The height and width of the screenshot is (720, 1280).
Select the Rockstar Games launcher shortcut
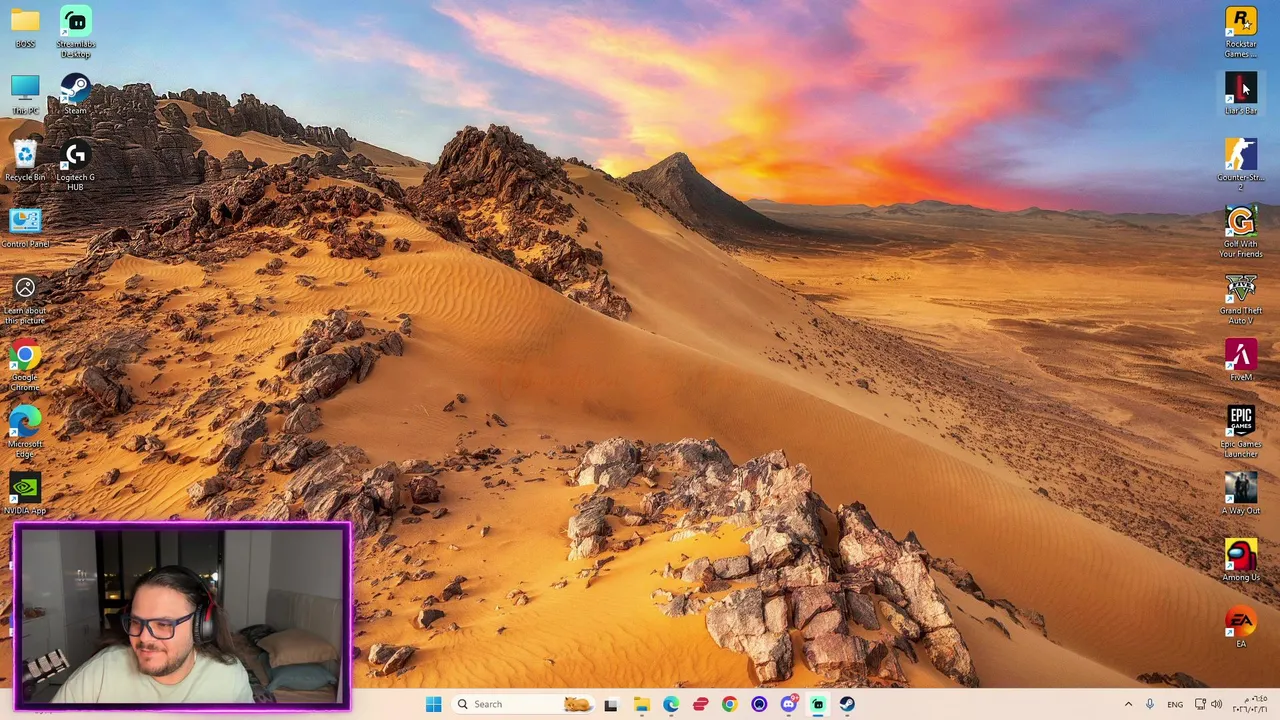tap(1241, 32)
